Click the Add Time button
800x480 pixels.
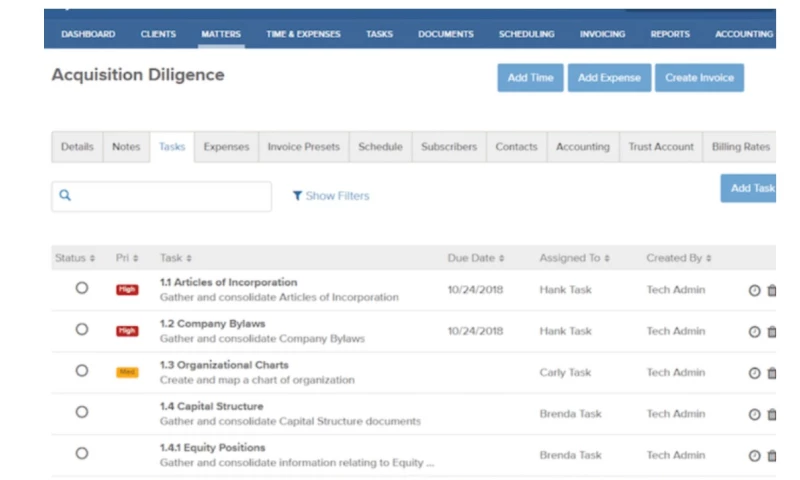pos(530,78)
